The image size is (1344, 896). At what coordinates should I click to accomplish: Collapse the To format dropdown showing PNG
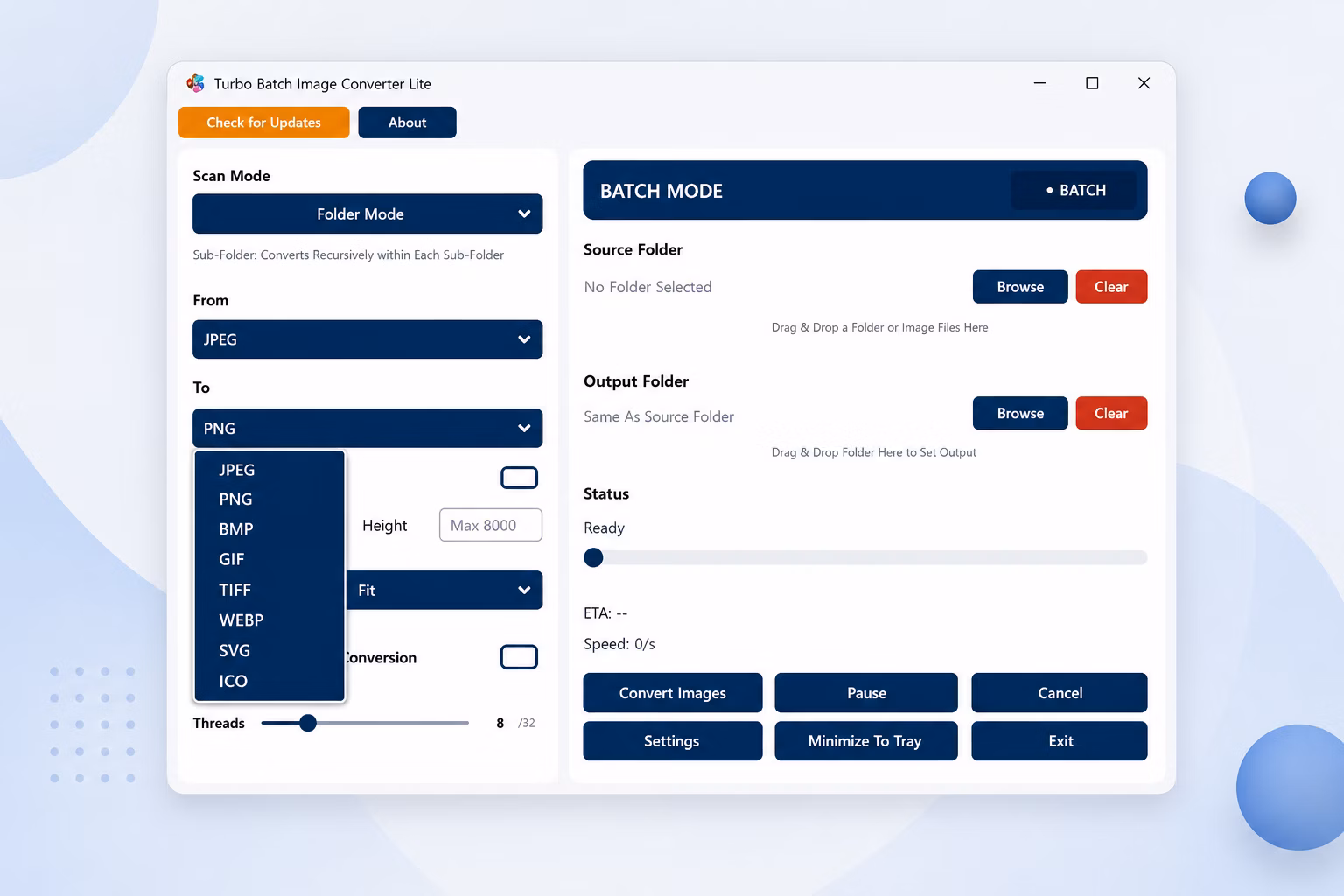coord(367,429)
